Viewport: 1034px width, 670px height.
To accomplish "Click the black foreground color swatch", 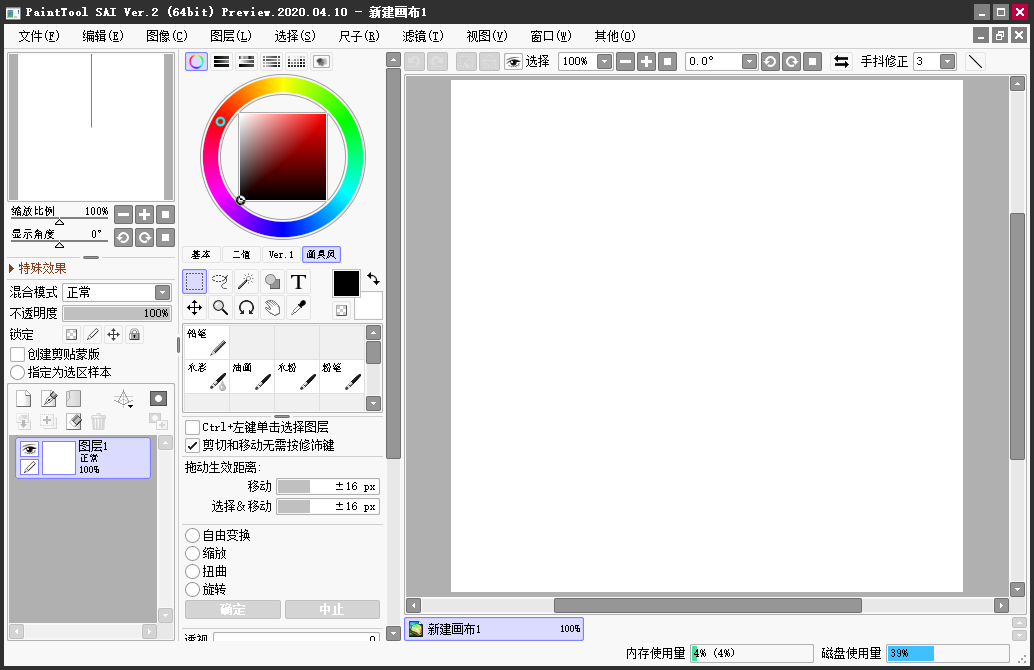I will (x=346, y=283).
